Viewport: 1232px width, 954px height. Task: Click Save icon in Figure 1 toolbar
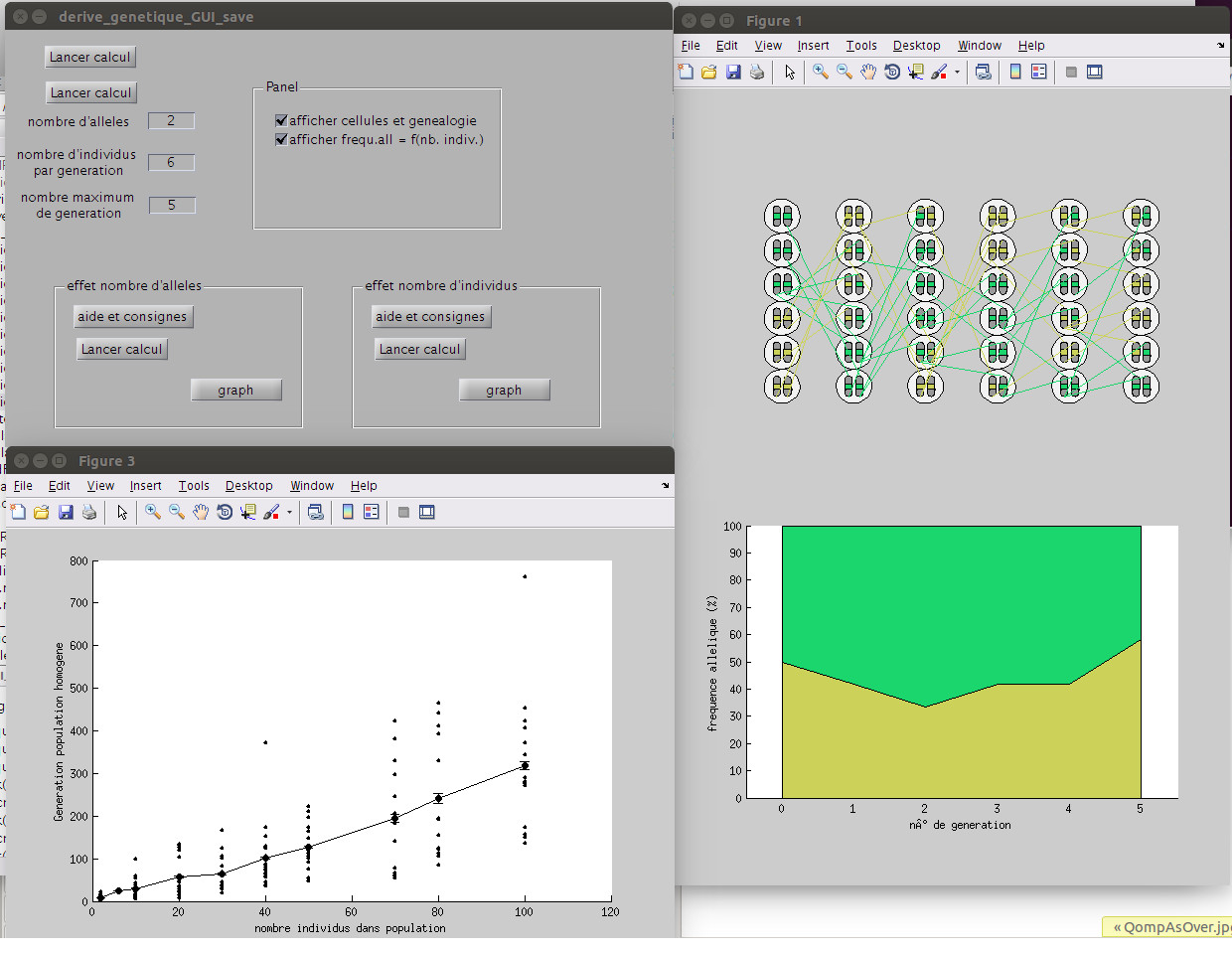pos(733,72)
